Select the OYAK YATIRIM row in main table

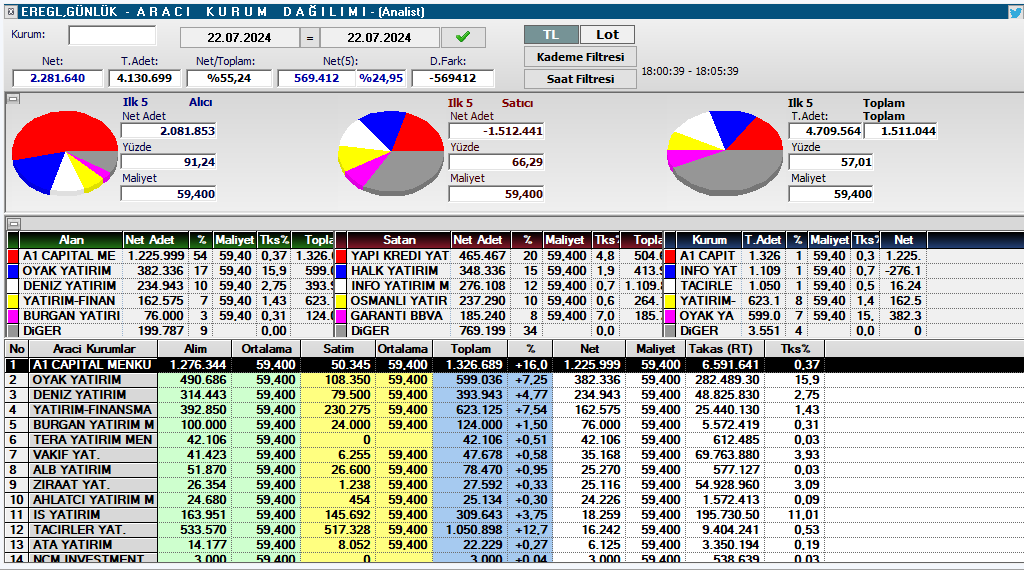pos(513,380)
